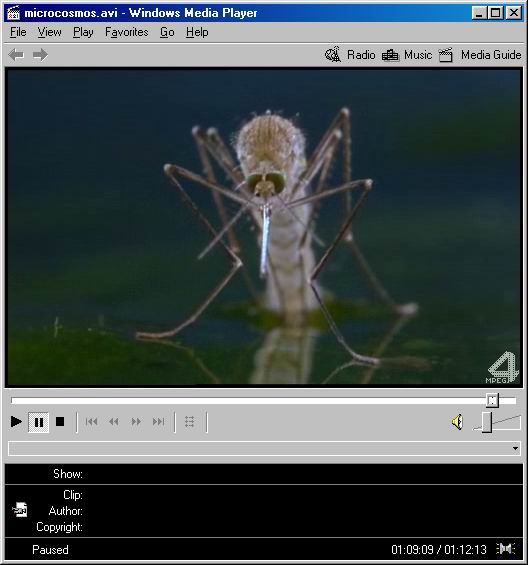Mute audio using the speaker icon
This screenshot has width=528, height=565.
(x=457, y=422)
